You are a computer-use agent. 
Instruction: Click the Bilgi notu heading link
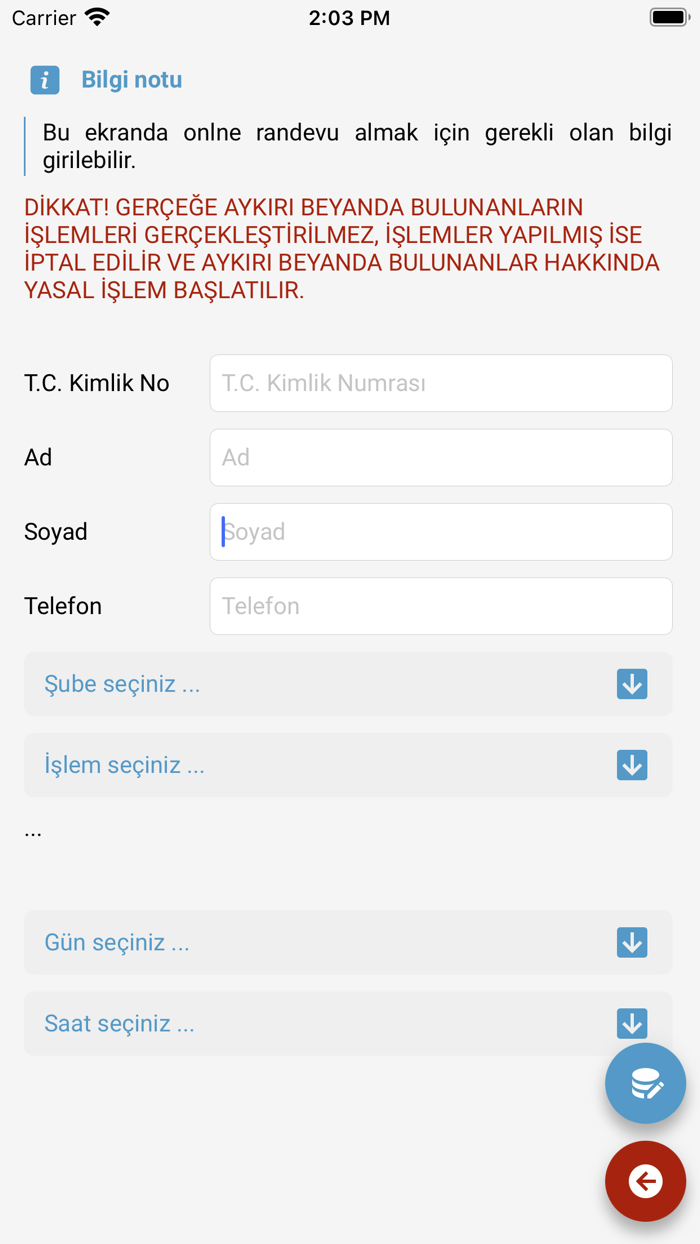click(131, 80)
